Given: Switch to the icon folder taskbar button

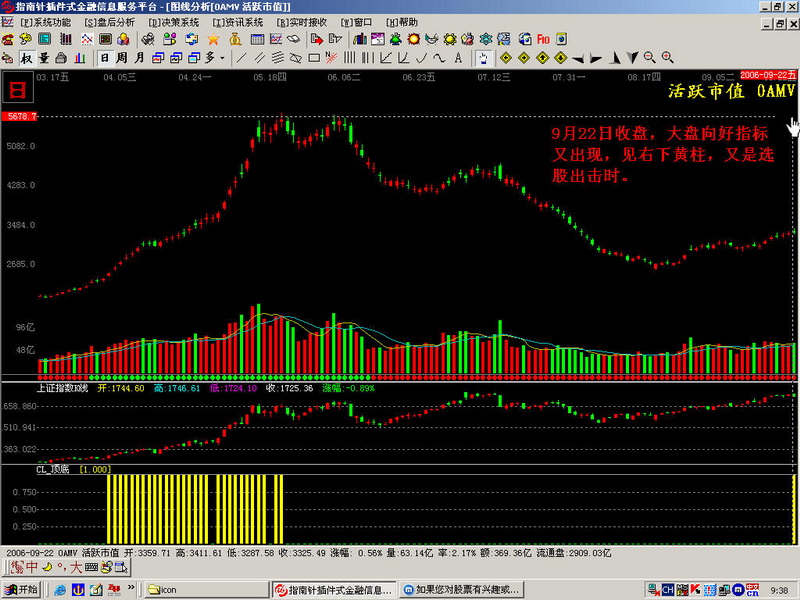Looking at the screenshot, I should click(207, 590).
